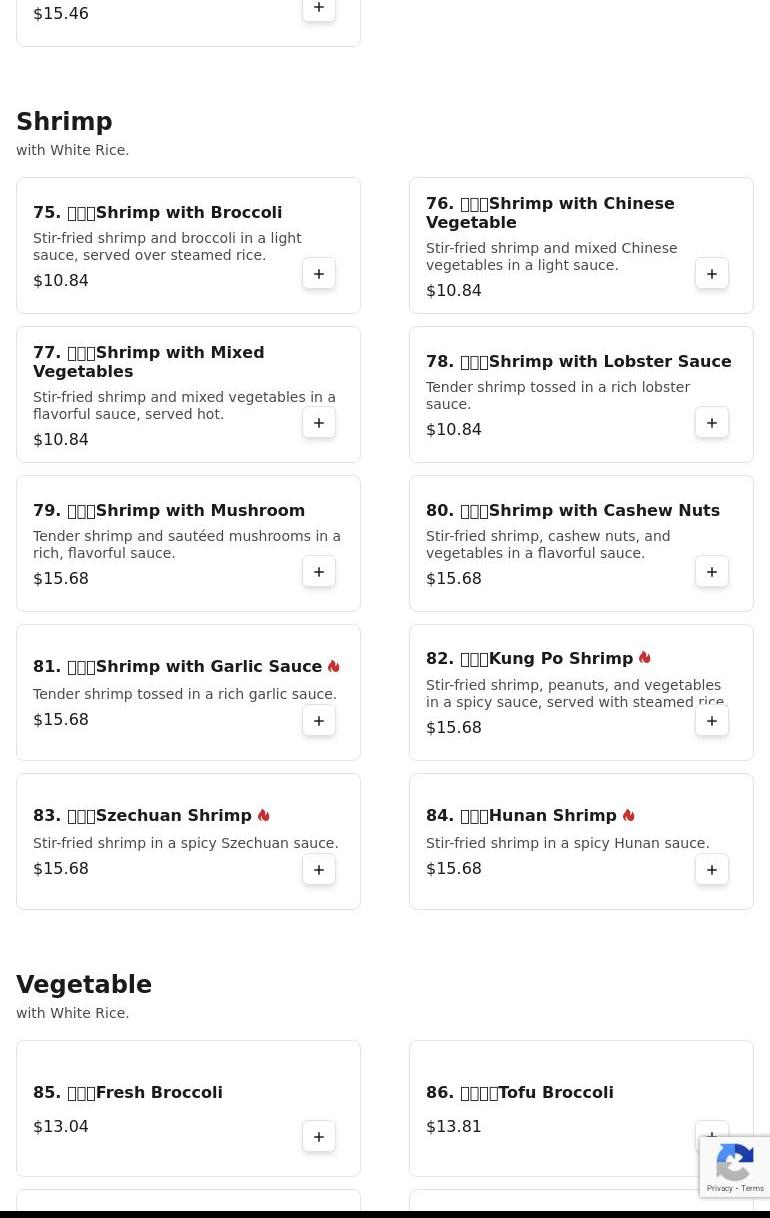Add Shrimp with Broccoli to cart
770x1218 pixels.
[x=319, y=274]
